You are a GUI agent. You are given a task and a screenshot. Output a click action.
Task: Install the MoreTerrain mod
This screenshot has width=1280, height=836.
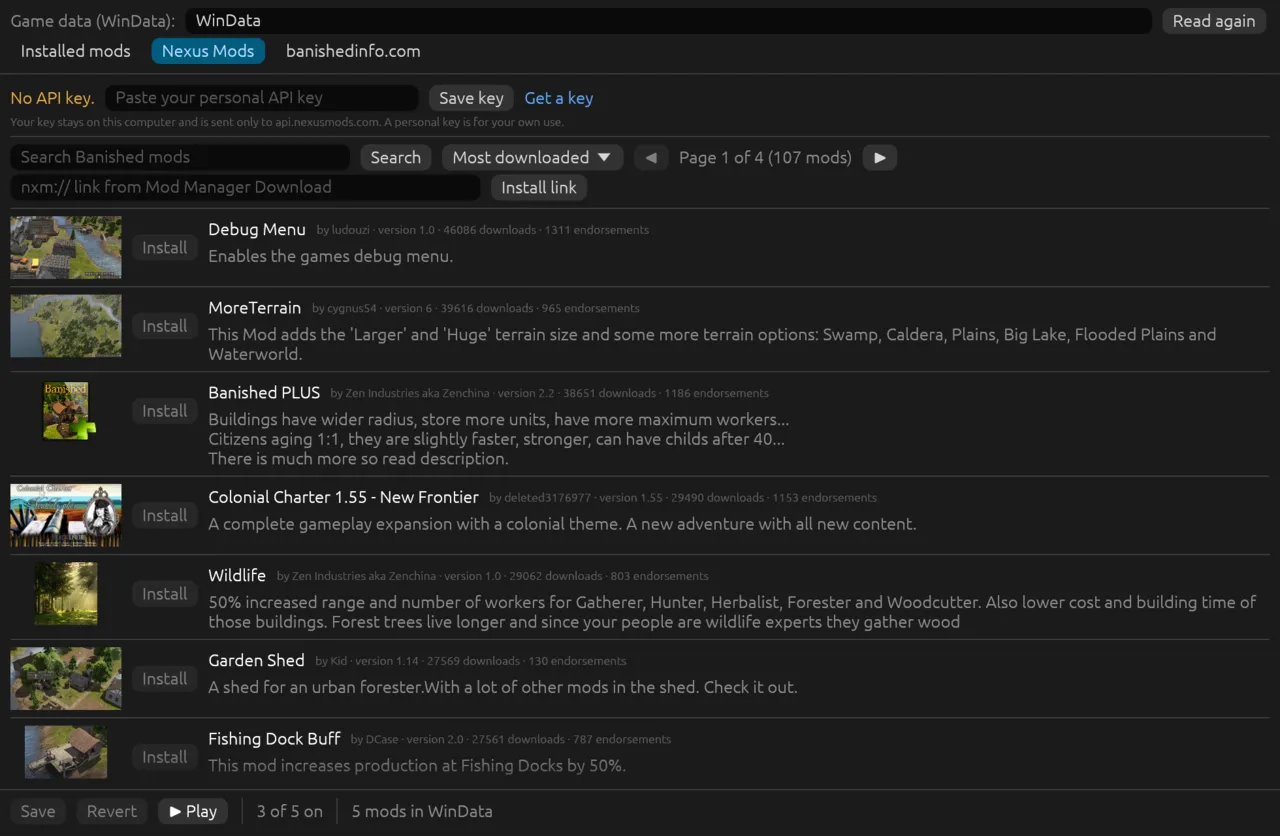[165, 326]
